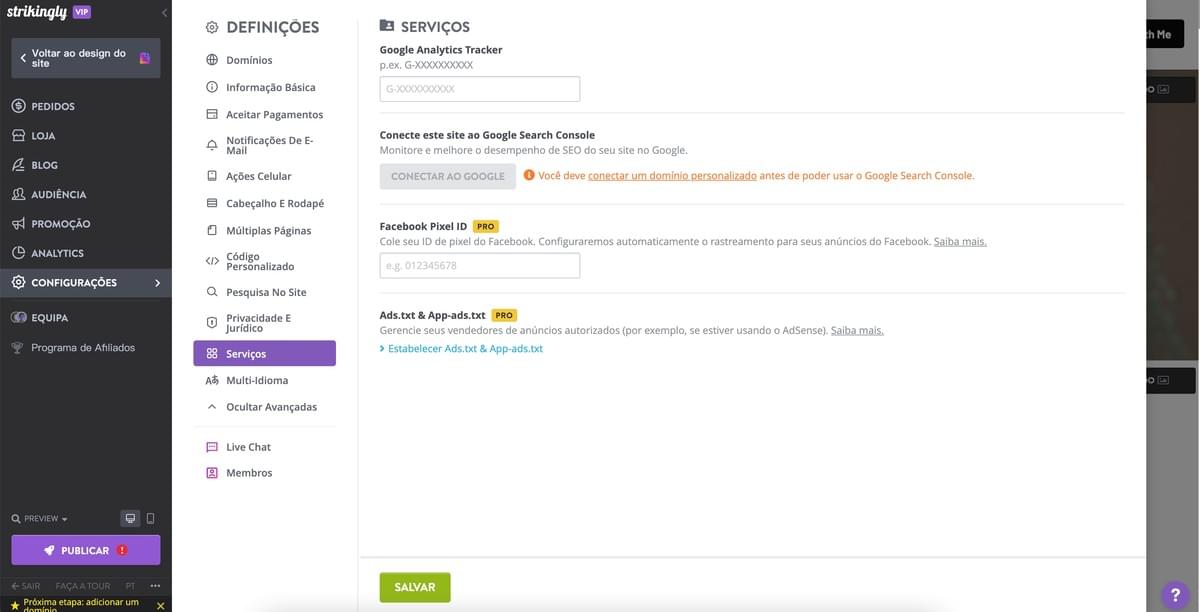Click the Programa de Afiliados icon
The image size is (1200, 612).
click(17, 347)
